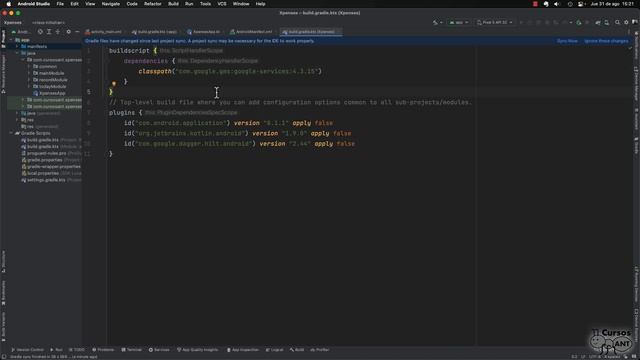The width and height of the screenshot is (640, 360).
Task: Collapse the java folder node
Action: pos(17,53)
